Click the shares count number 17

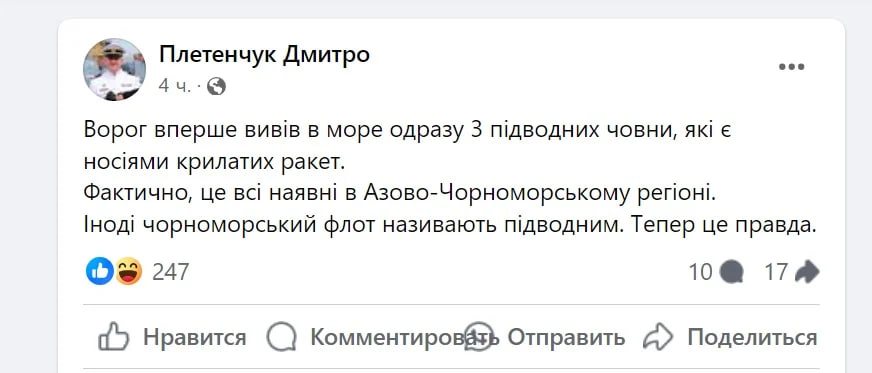pyautogui.click(x=776, y=272)
